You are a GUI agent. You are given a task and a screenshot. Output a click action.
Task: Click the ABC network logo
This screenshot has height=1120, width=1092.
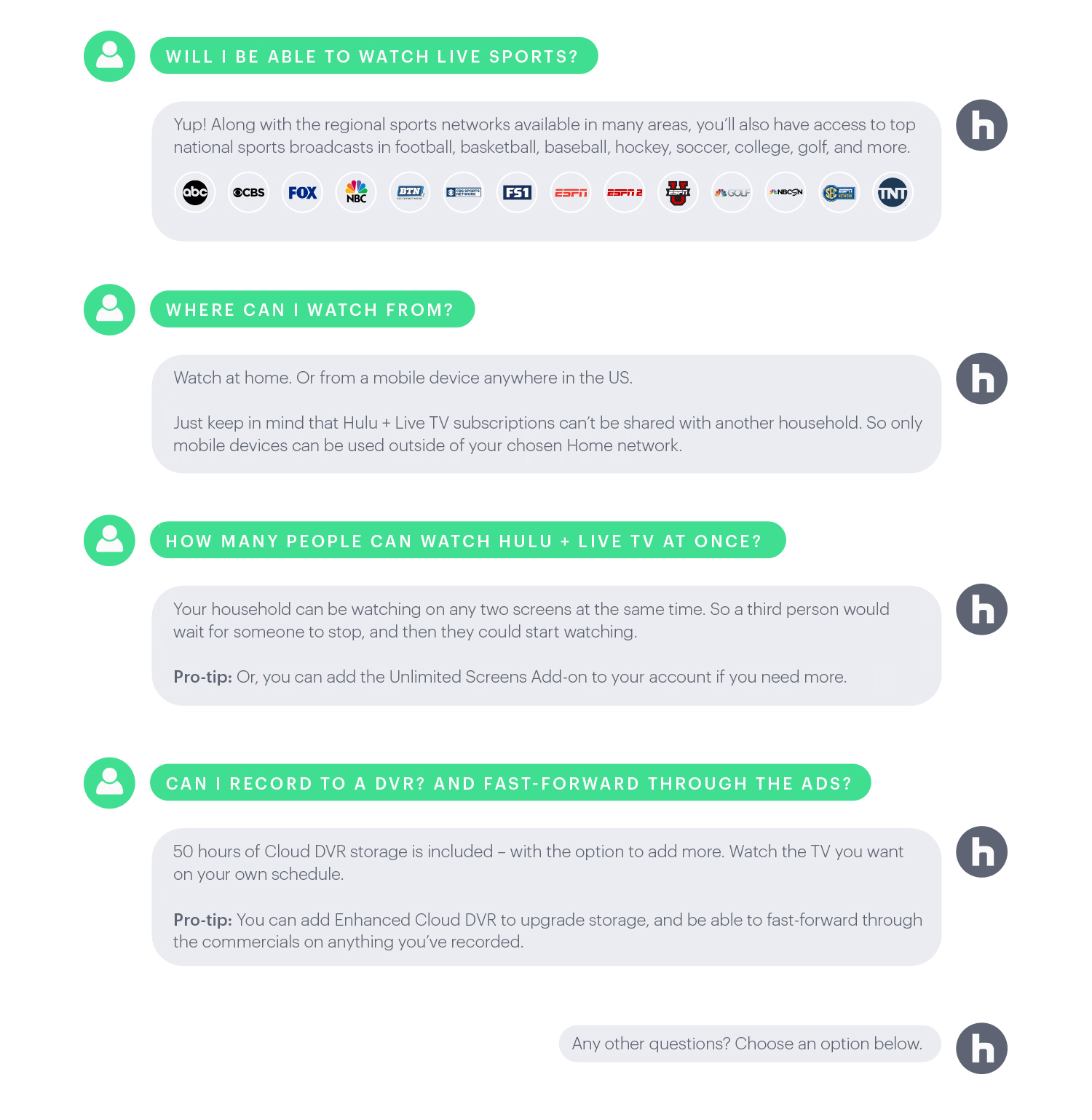[195, 193]
